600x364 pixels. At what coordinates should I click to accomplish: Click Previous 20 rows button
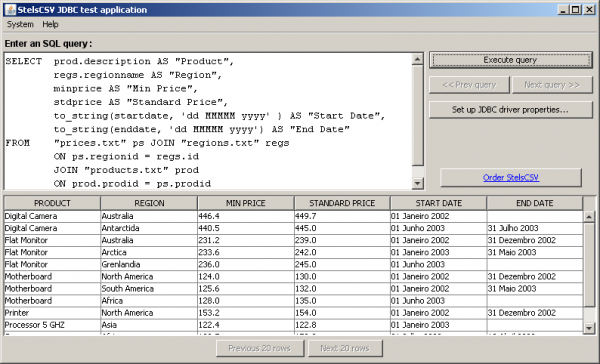pos(260,348)
